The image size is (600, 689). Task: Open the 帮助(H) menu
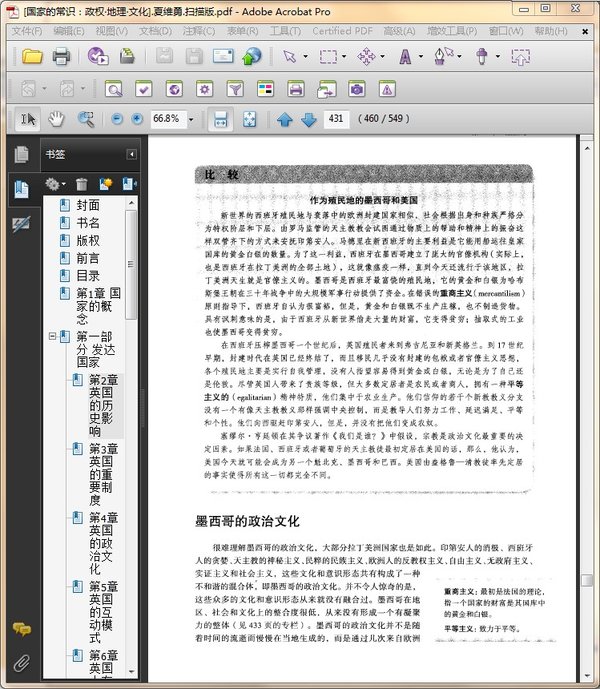tap(551, 31)
